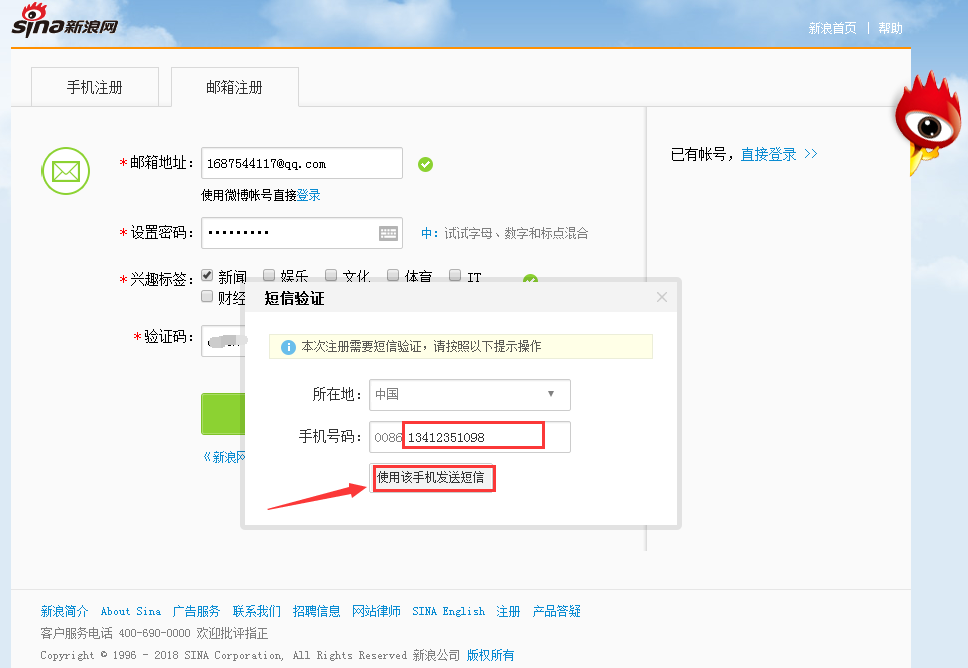Screen dimensions: 968x668
Task: Check the 体育 interest checkbox
Action: tap(393, 275)
